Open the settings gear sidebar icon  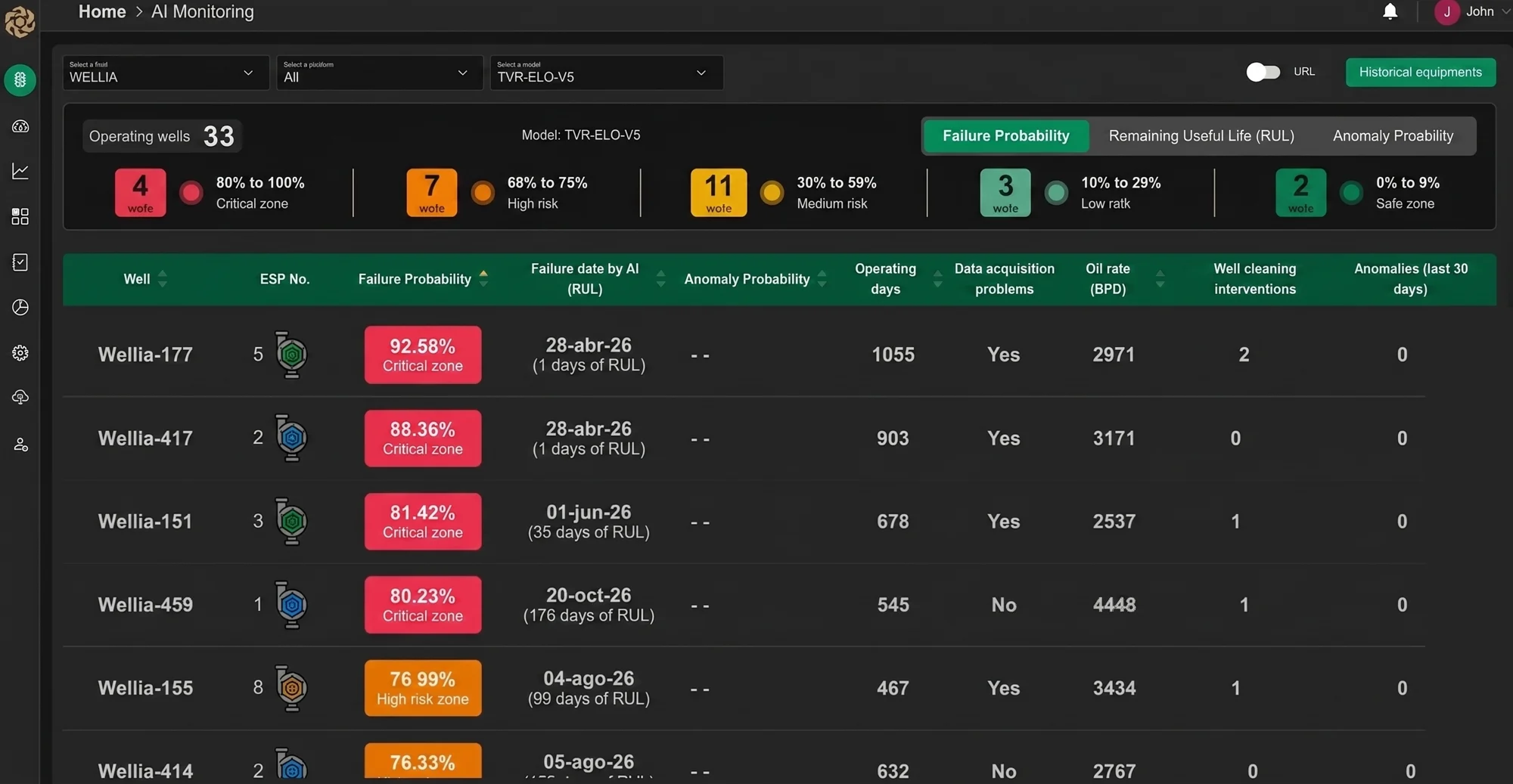click(x=20, y=353)
